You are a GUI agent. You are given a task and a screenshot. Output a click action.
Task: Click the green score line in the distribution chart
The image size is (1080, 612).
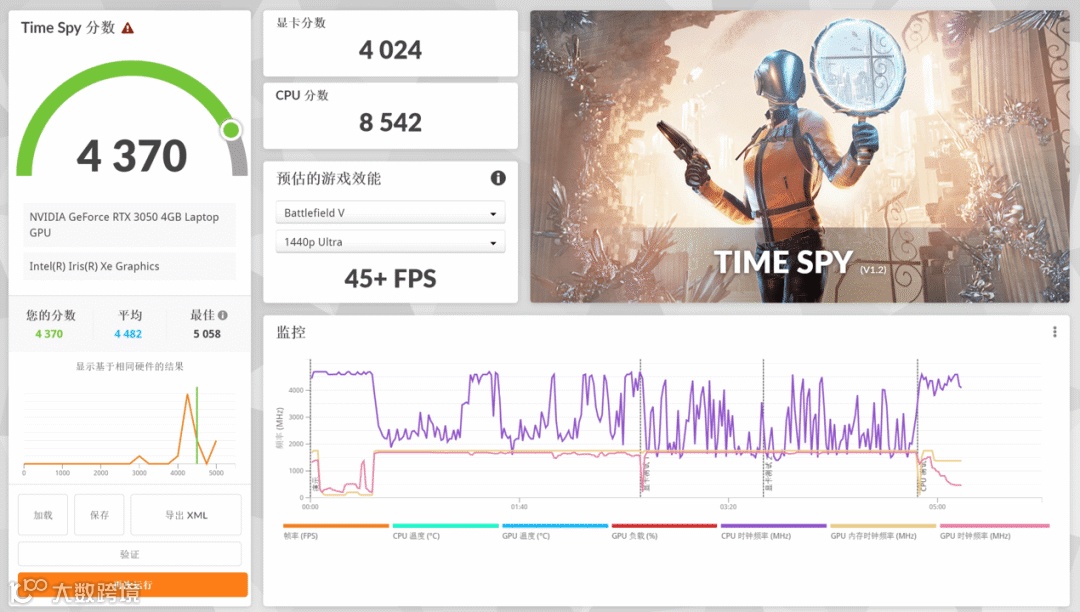click(x=197, y=425)
